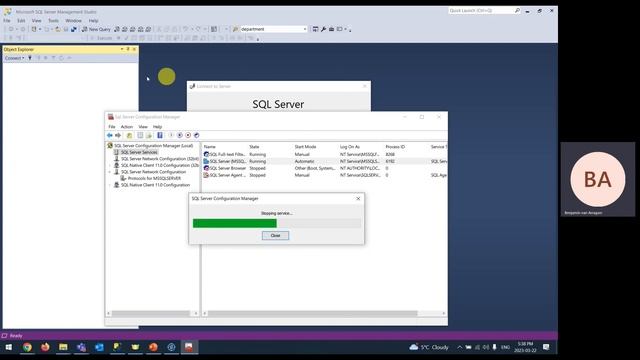Screen dimensions: 640x360
Task: Click the Process ID column header
Action: pyautogui.click(x=406, y=147)
